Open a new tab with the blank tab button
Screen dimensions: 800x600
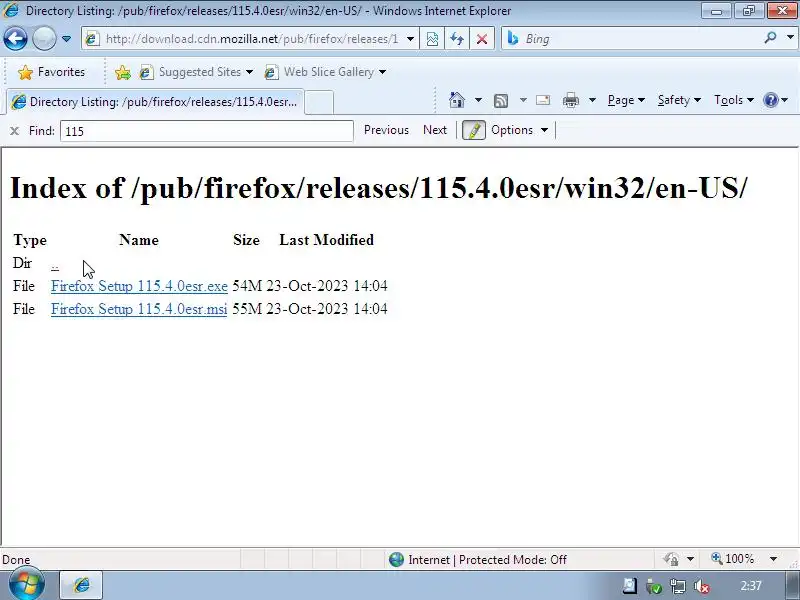click(319, 102)
